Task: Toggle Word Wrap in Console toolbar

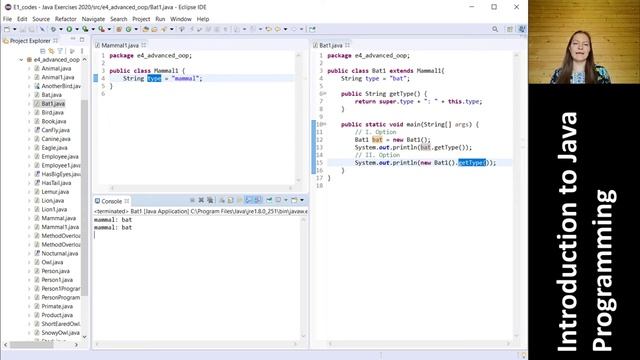Action: pyautogui.click(x=240, y=200)
